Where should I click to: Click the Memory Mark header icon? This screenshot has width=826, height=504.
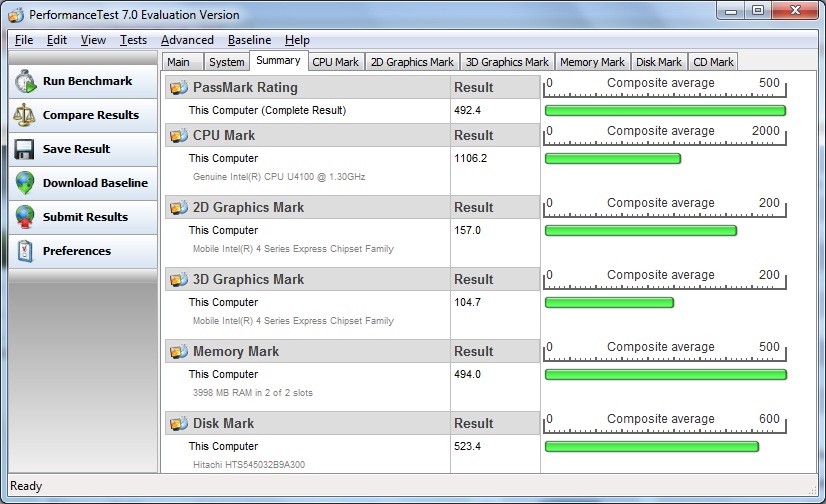(x=179, y=351)
